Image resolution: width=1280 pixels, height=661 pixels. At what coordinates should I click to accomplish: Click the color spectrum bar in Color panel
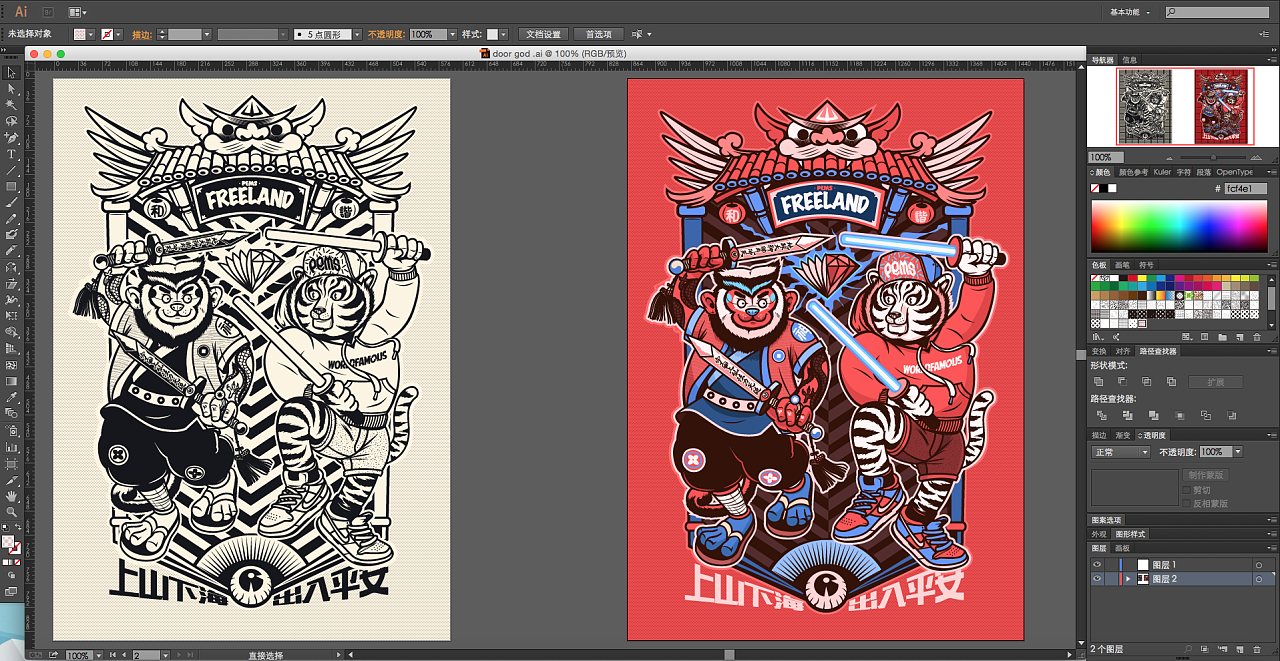(1183, 226)
